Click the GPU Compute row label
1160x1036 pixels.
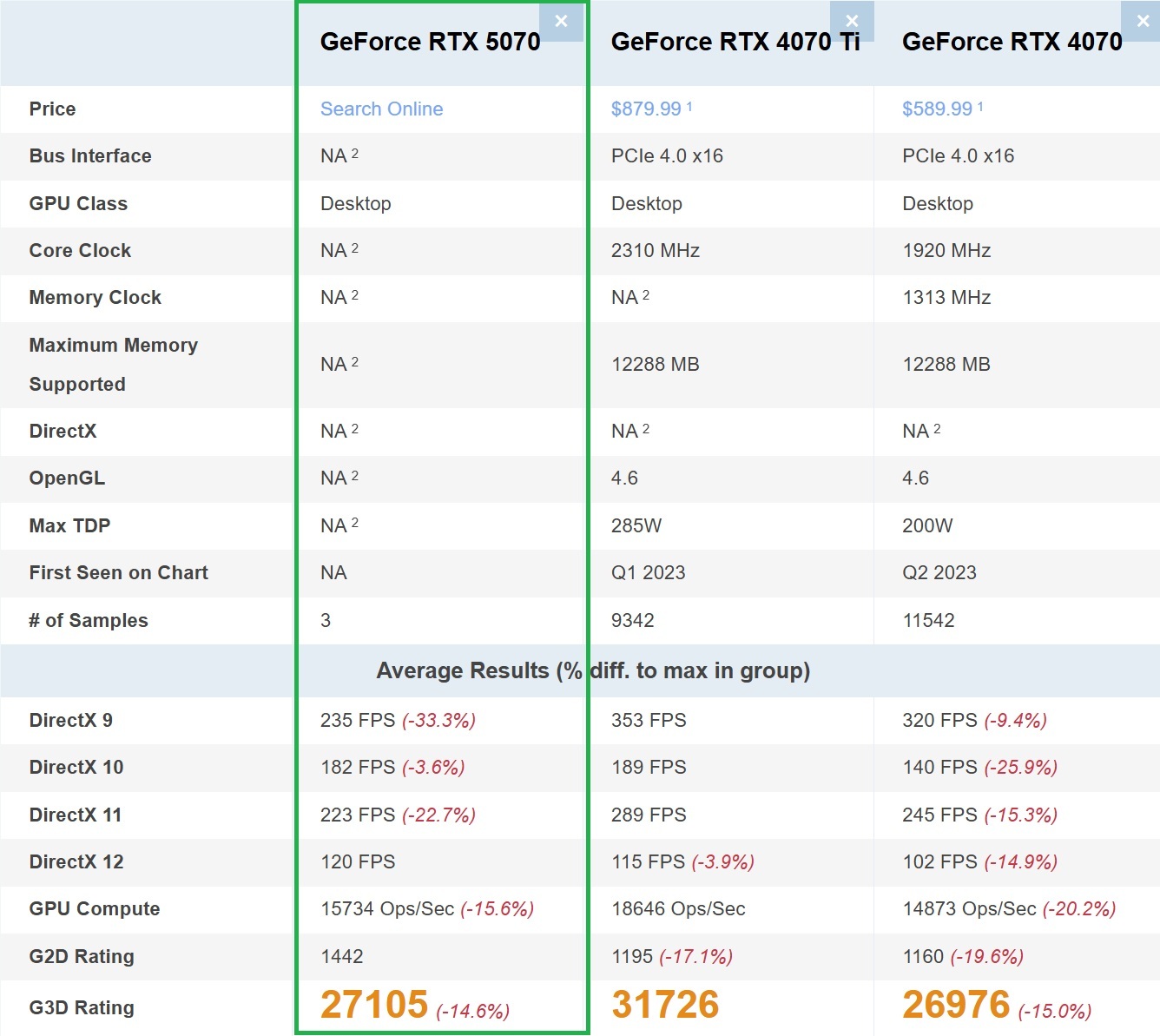click(x=95, y=909)
